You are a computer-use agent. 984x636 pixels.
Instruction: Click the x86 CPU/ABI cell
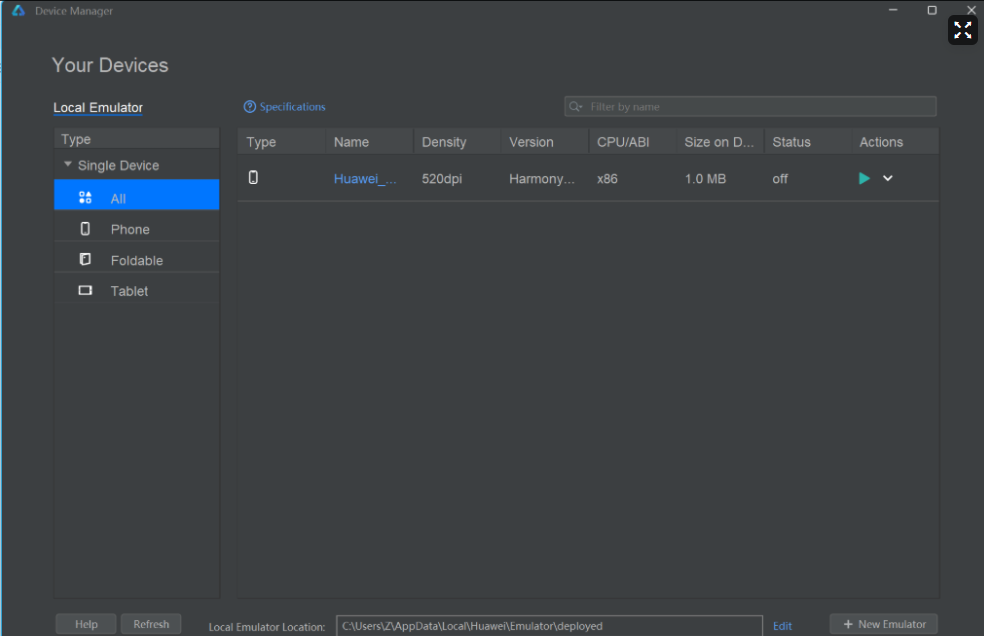(x=607, y=179)
